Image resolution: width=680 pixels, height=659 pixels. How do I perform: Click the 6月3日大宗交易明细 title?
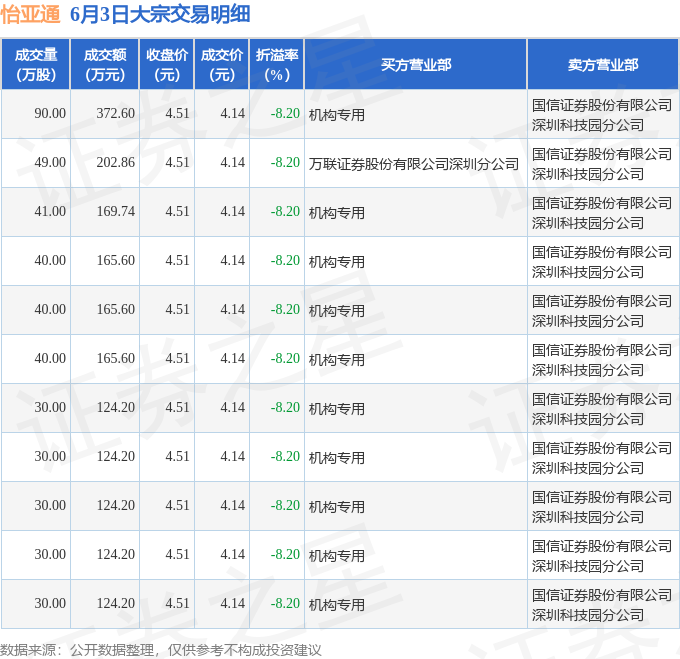[160, 14]
